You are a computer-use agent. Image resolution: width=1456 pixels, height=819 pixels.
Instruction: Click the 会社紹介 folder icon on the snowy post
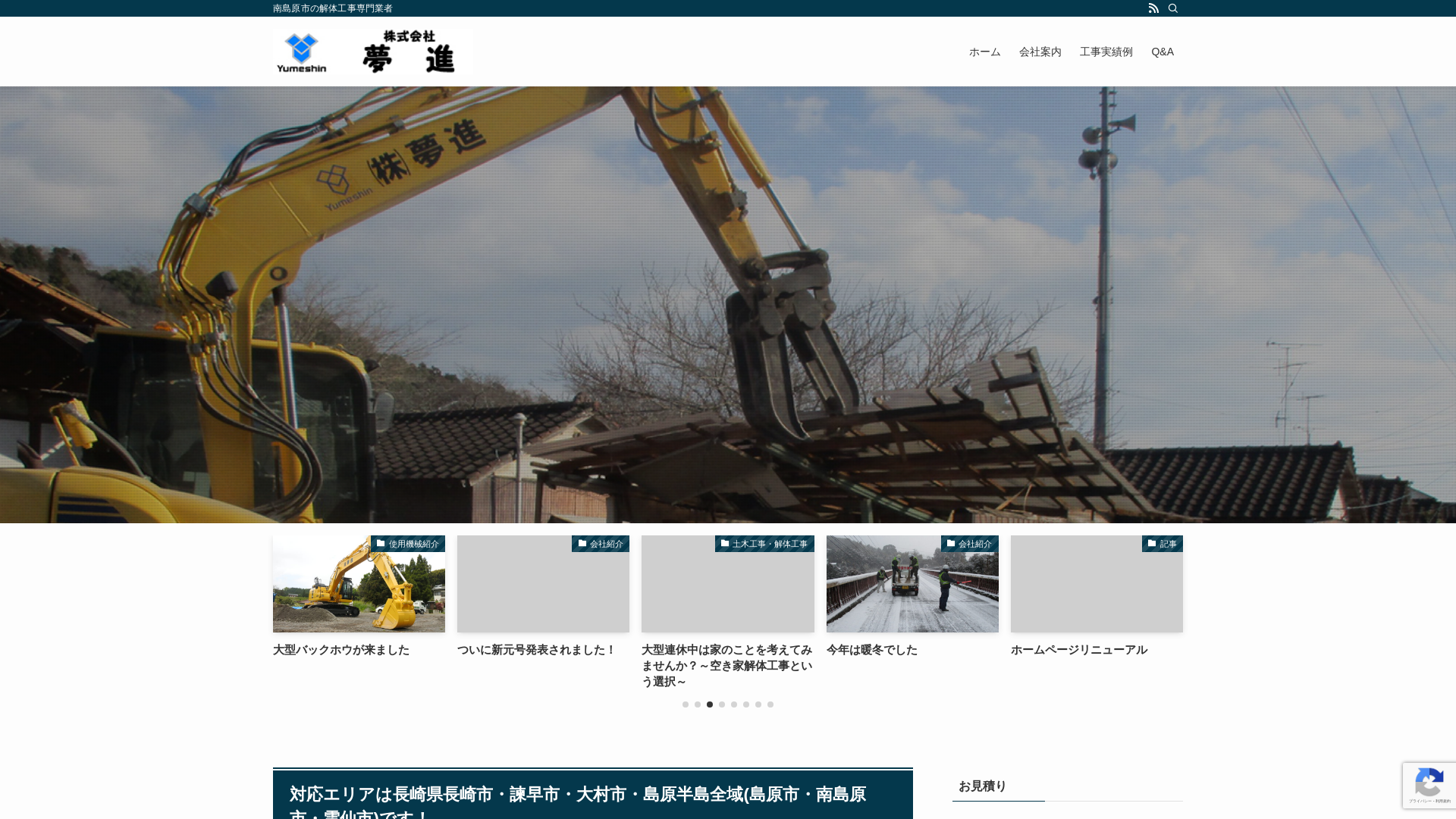point(950,544)
